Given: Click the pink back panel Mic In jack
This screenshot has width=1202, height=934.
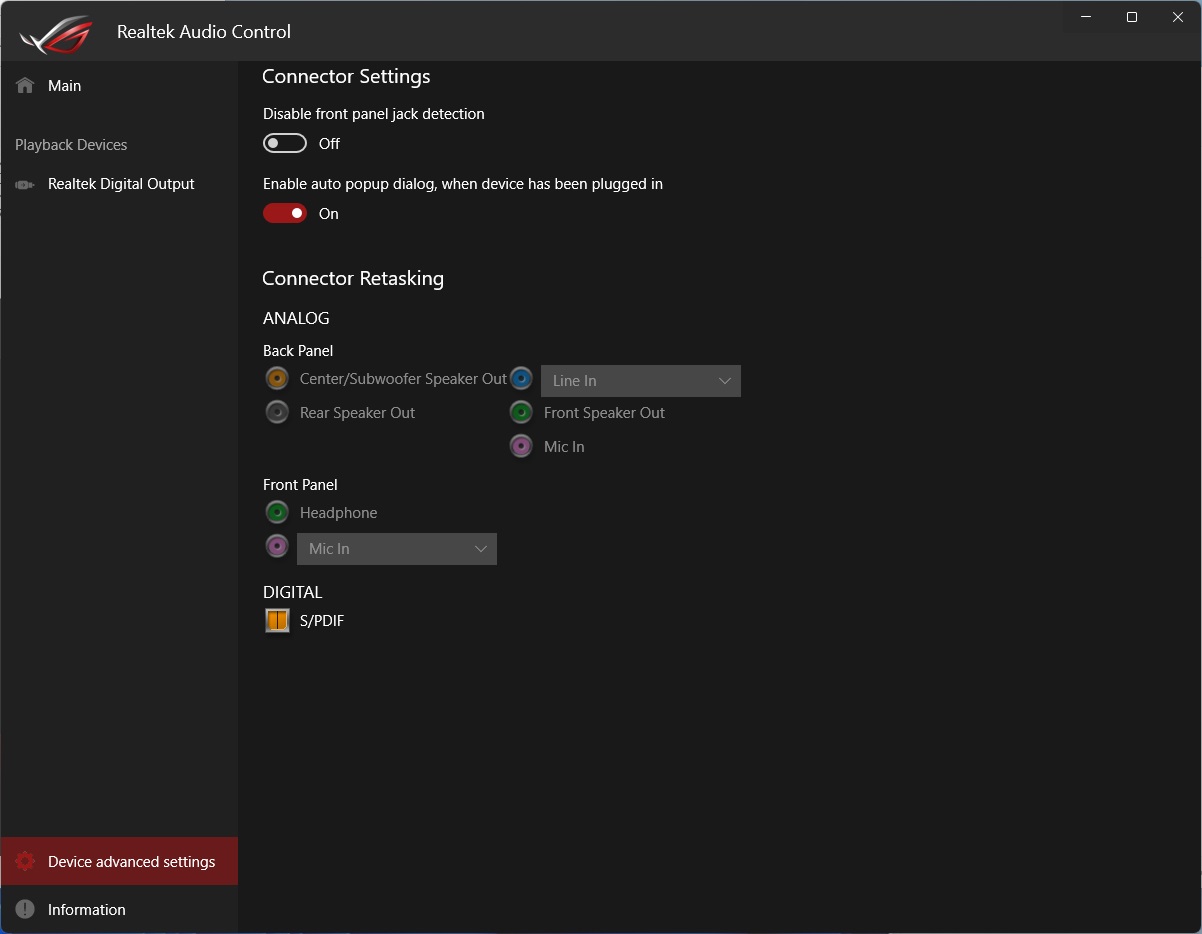Looking at the screenshot, I should (521, 446).
